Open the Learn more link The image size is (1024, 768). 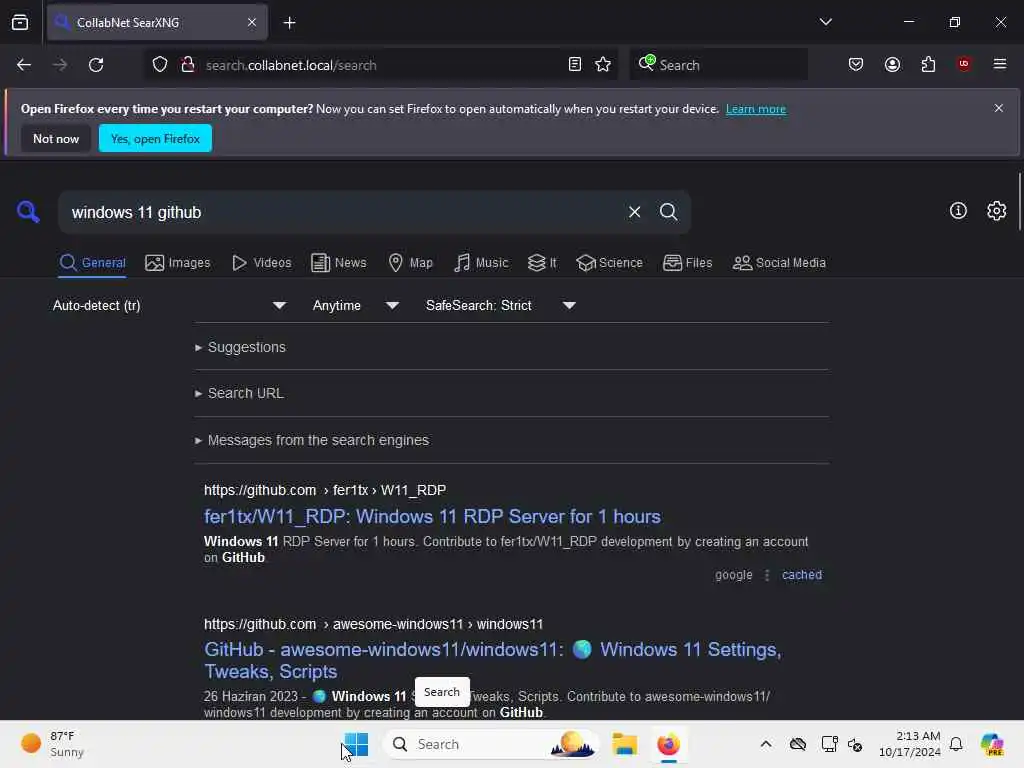tap(756, 109)
